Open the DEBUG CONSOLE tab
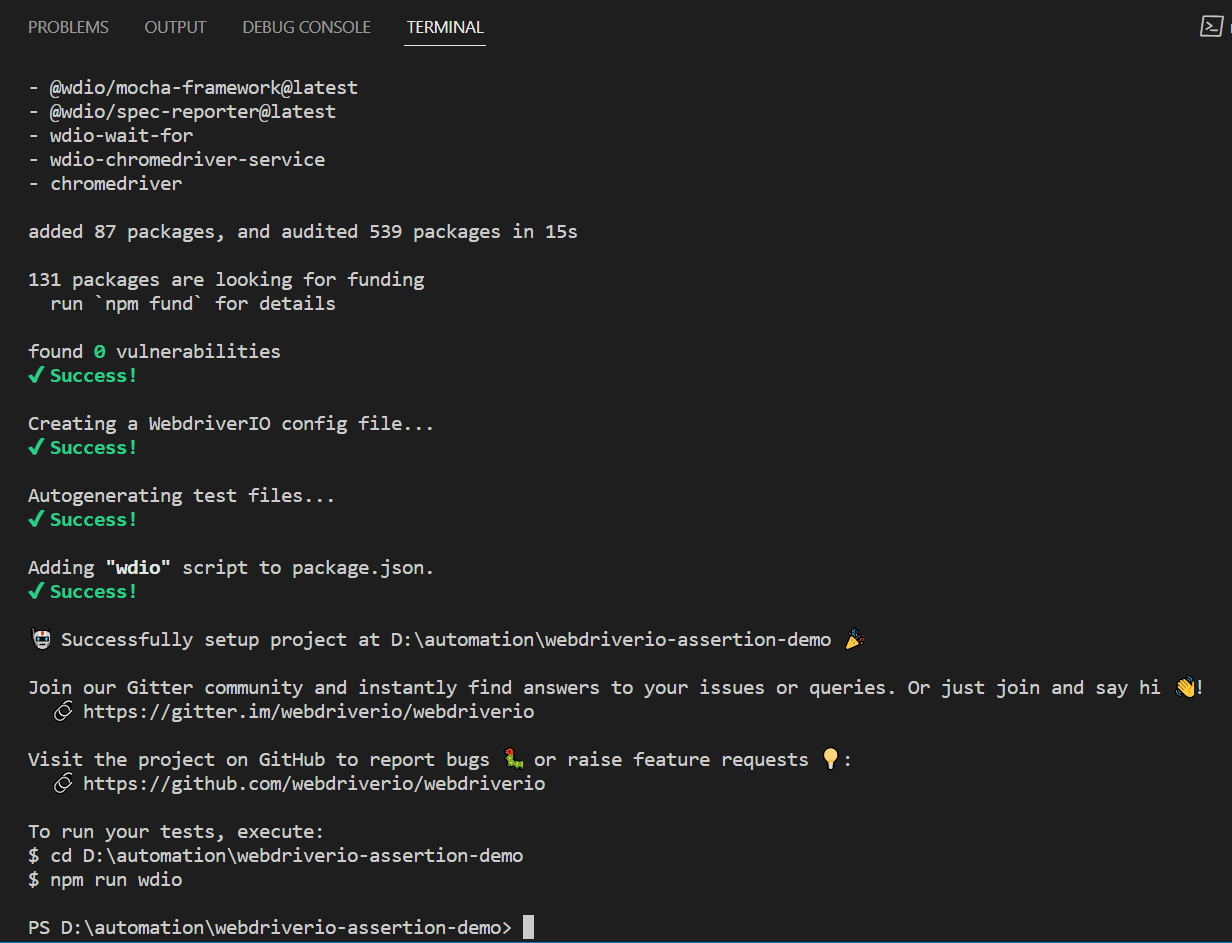This screenshot has height=943, width=1232. (x=306, y=27)
